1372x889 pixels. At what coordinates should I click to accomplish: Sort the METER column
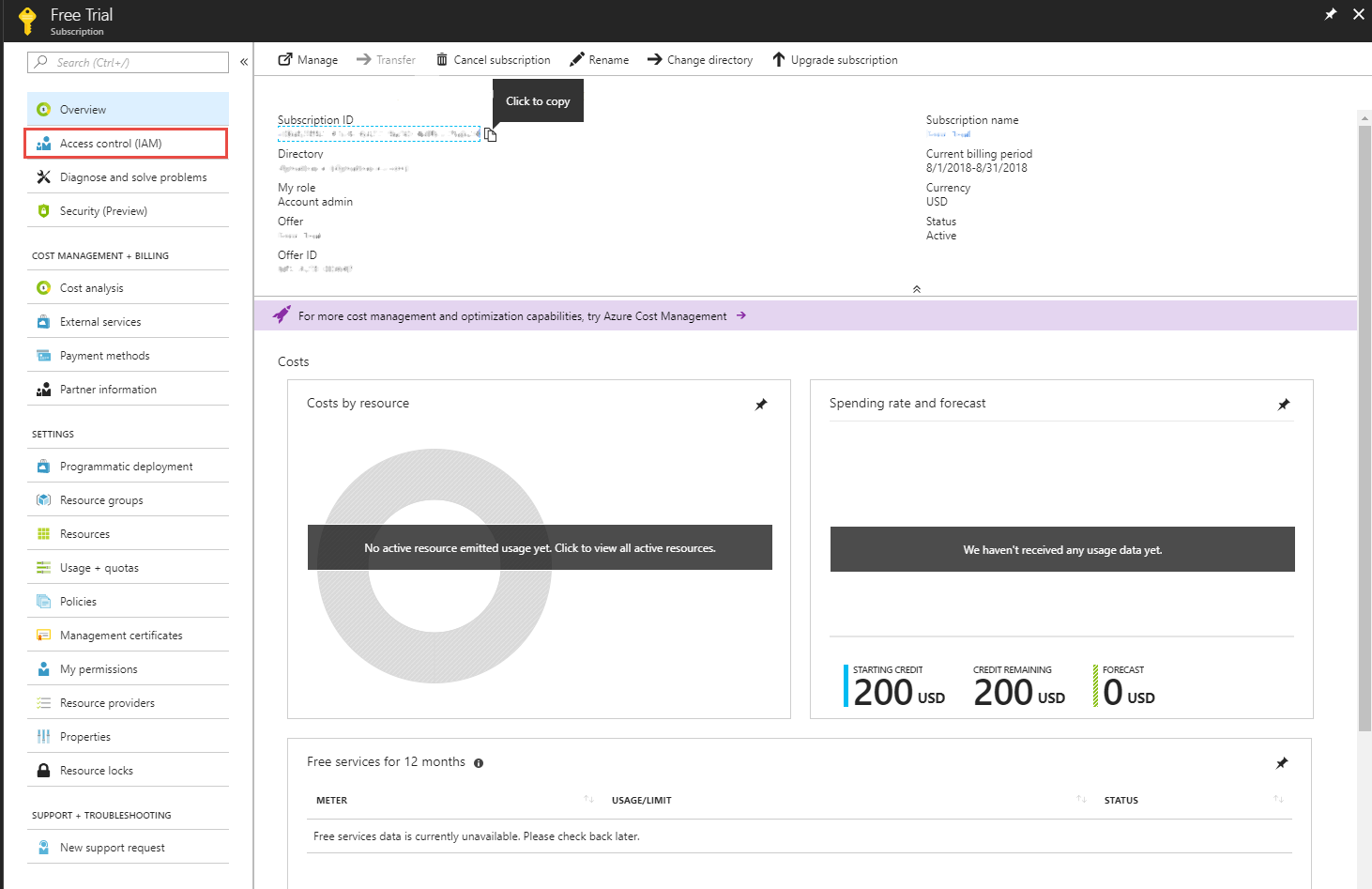coord(588,800)
